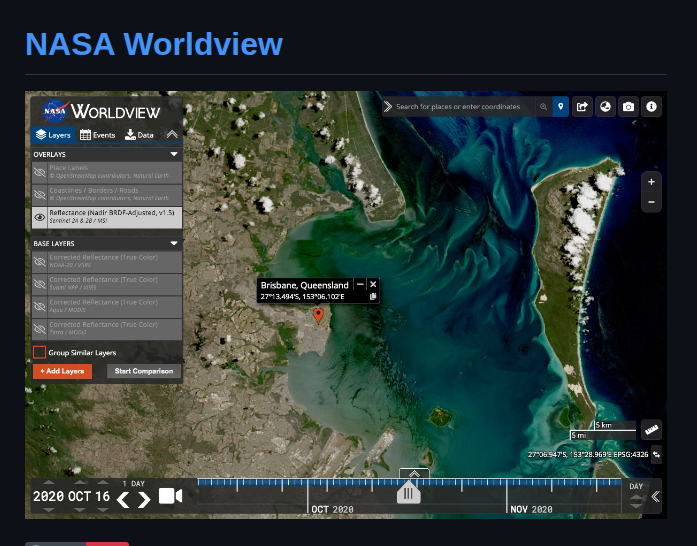697x546 pixels.
Task: Open the information icon menu
Action: 651,107
